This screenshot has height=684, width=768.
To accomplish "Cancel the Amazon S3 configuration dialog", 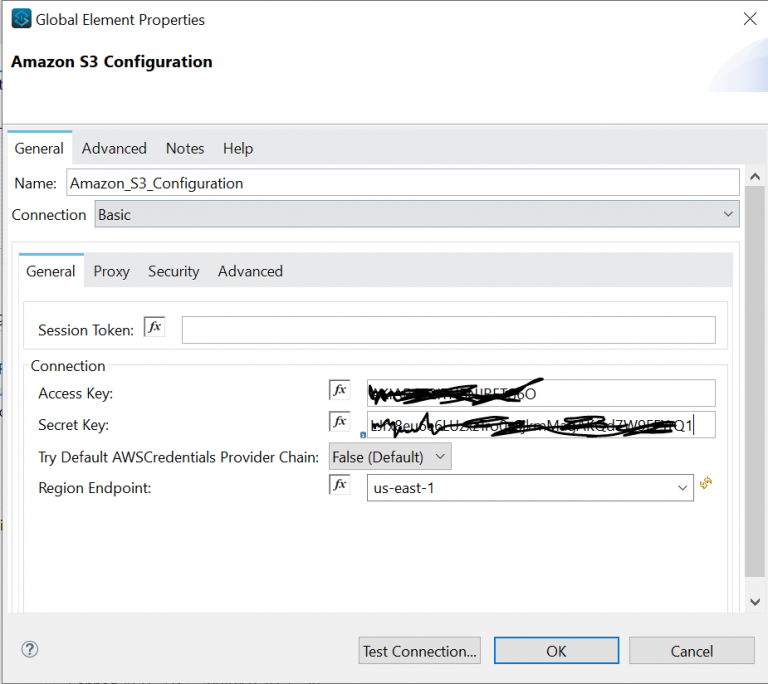I will pos(692,651).
